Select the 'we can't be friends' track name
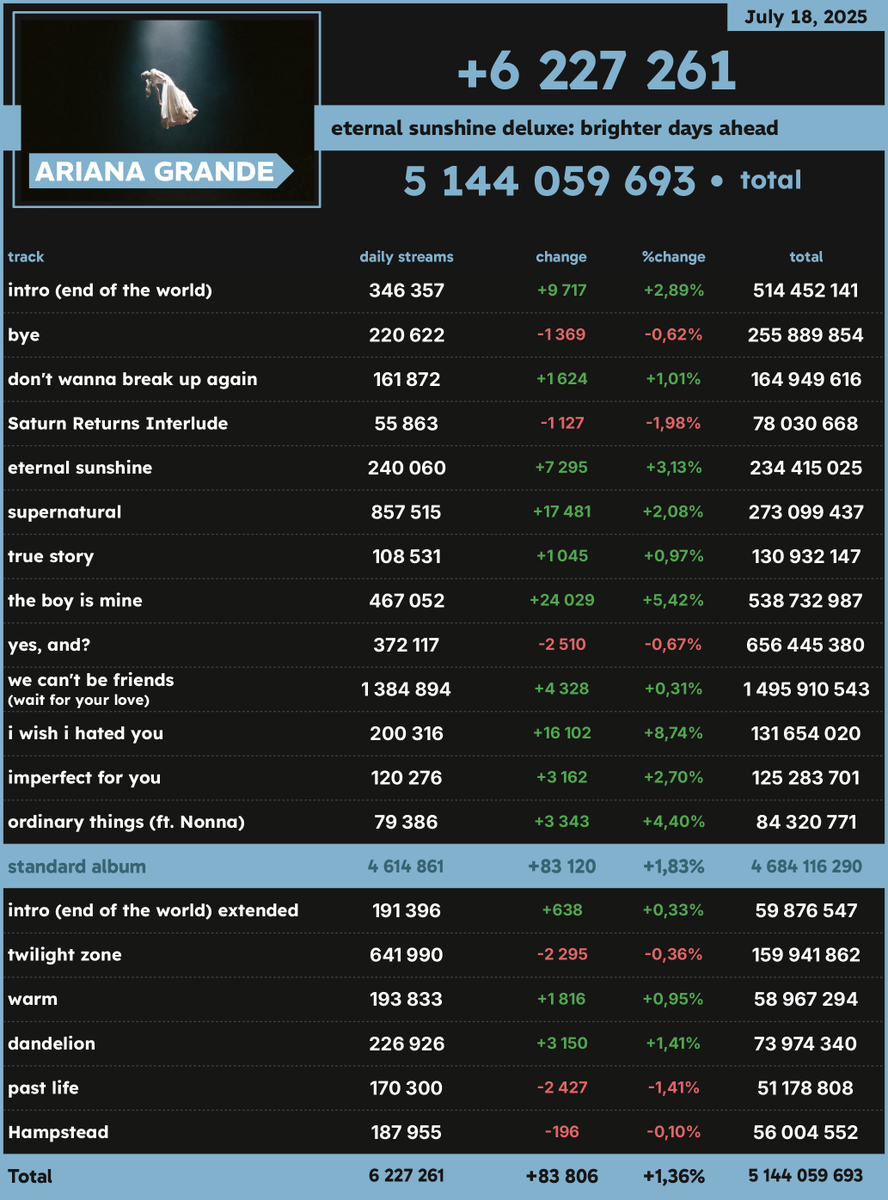The width and height of the screenshot is (888, 1200). click(x=91, y=680)
